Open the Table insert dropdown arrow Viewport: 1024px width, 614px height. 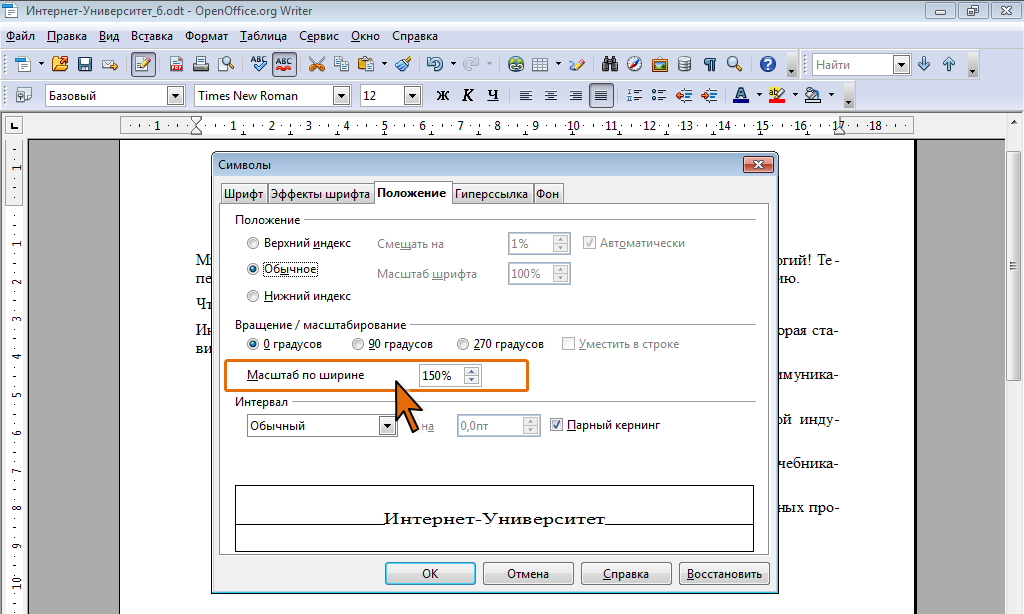[558, 64]
